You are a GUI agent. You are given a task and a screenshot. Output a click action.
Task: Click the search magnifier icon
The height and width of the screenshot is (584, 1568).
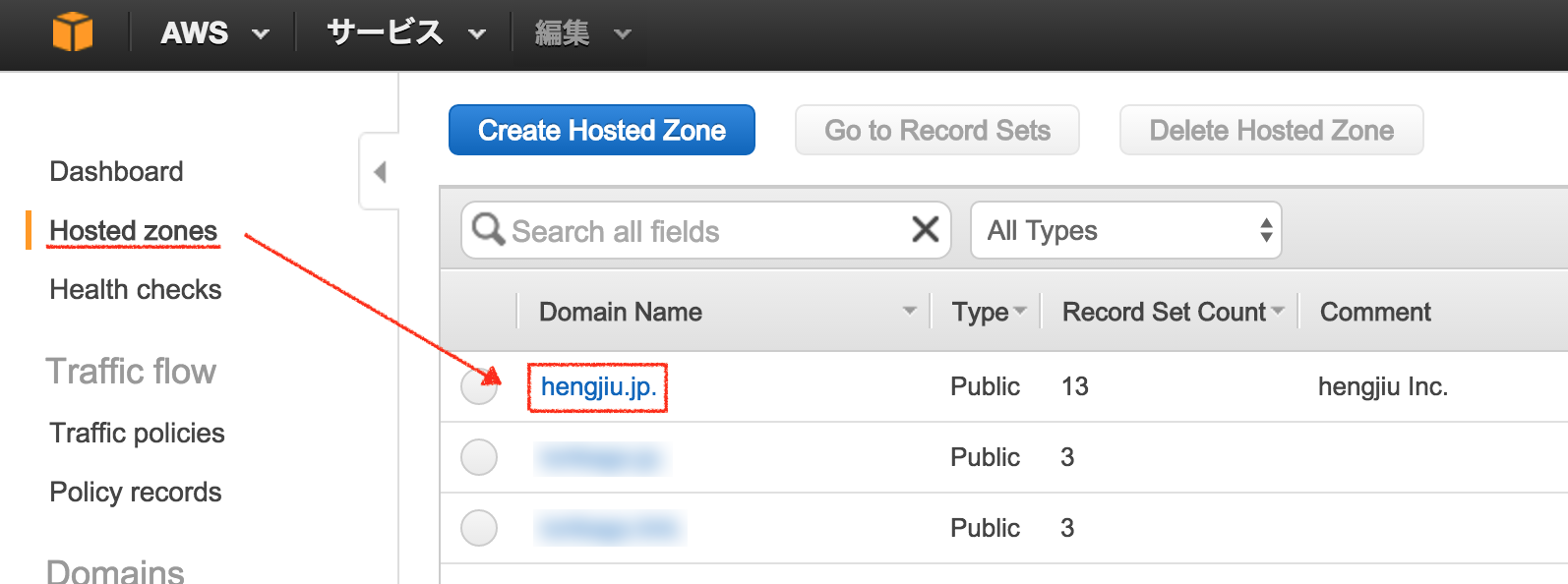pyautogui.click(x=488, y=230)
